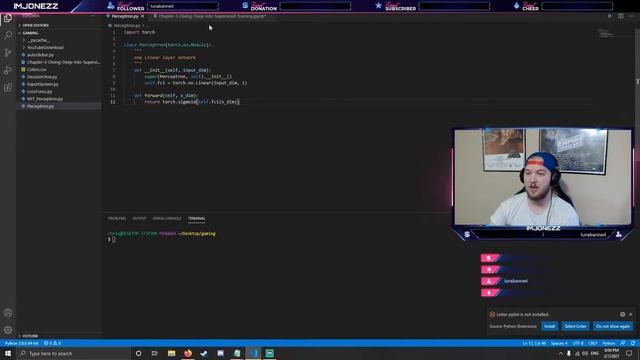Close the Perceptron.py editor tab
The width and height of the screenshot is (640, 360).
pyautogui.click(x=142, y=16)
